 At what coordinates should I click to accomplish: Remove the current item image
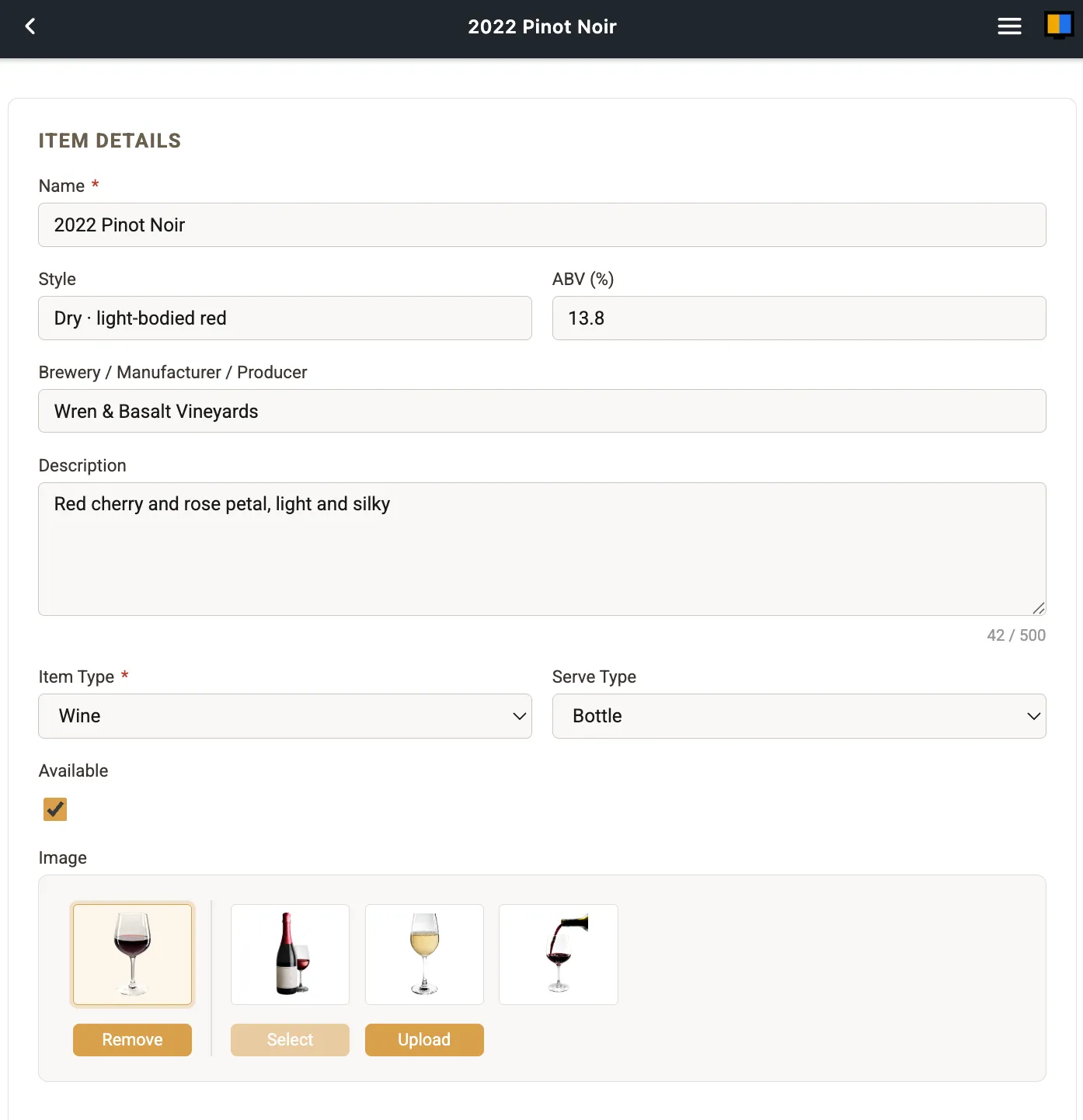point(132,1040)
